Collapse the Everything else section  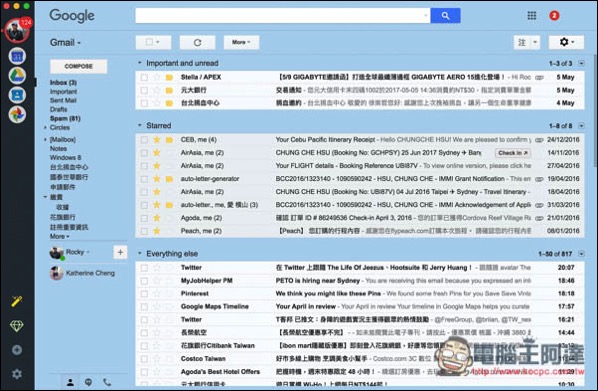pyautogui.click(x=140, y=253)
